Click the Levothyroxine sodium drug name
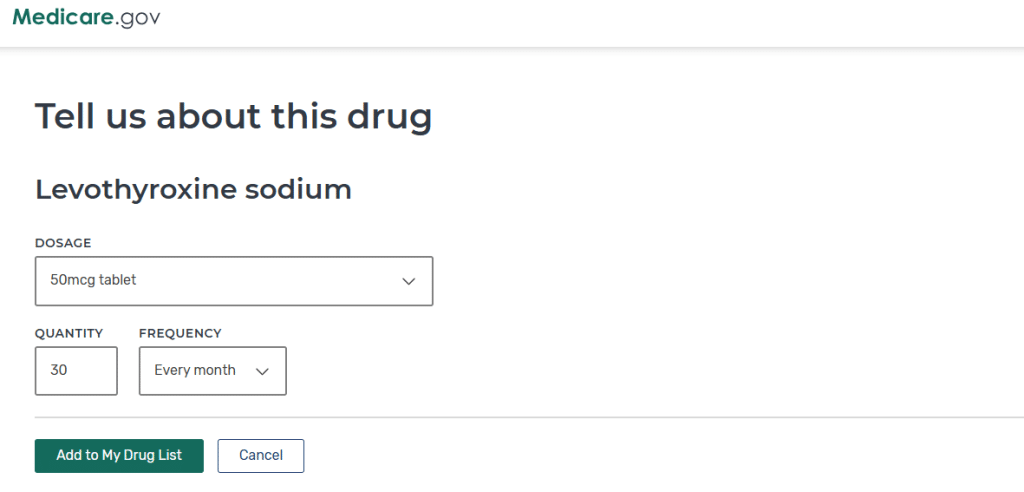The height and width of the screenshot is (492, 1024). click(193, 189)
